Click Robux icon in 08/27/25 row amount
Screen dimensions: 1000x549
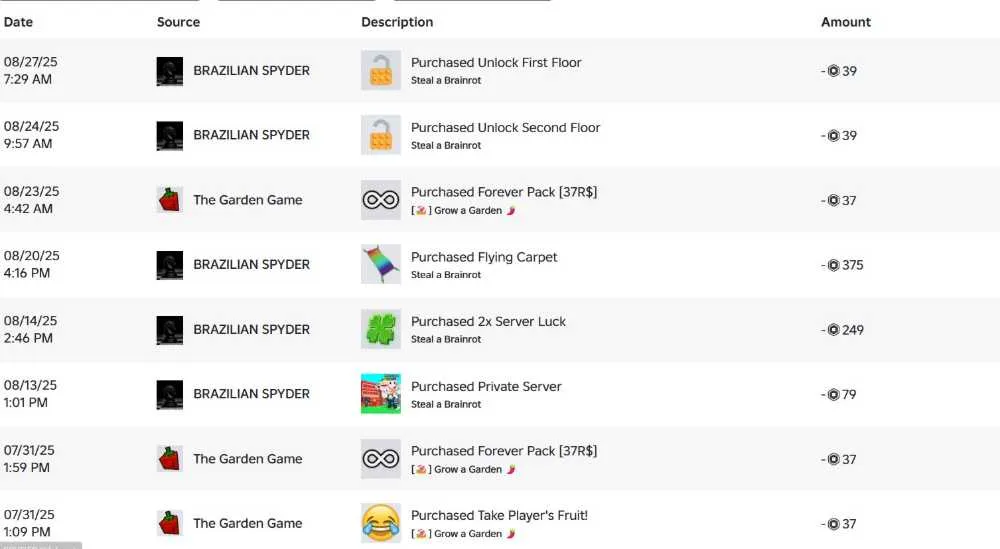pos(833,71)
